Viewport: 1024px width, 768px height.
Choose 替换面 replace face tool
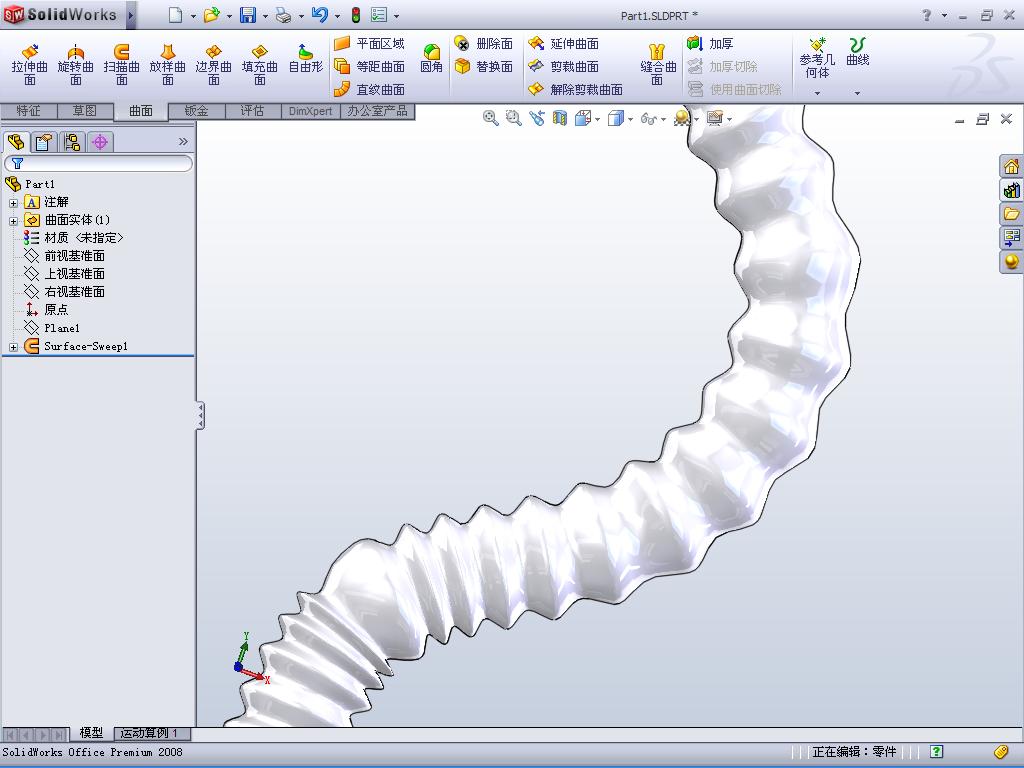[484, 66]
